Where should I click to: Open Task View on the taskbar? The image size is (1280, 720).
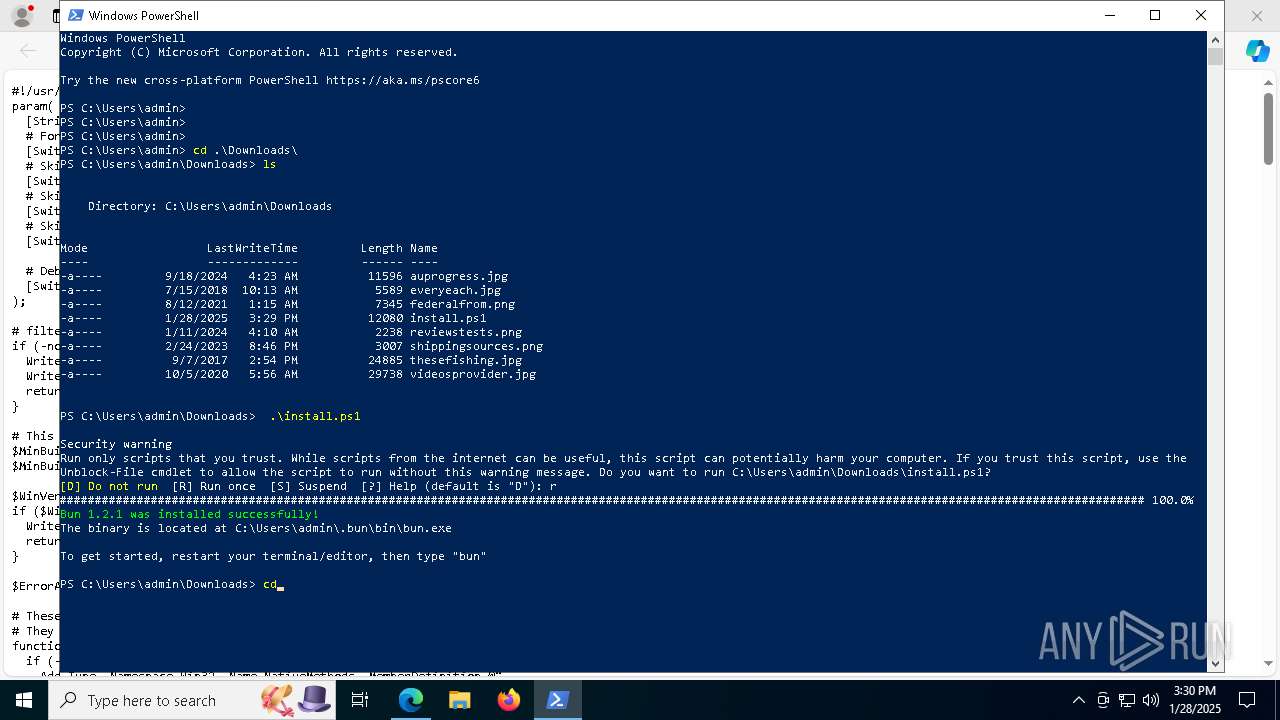click(360, 700)
